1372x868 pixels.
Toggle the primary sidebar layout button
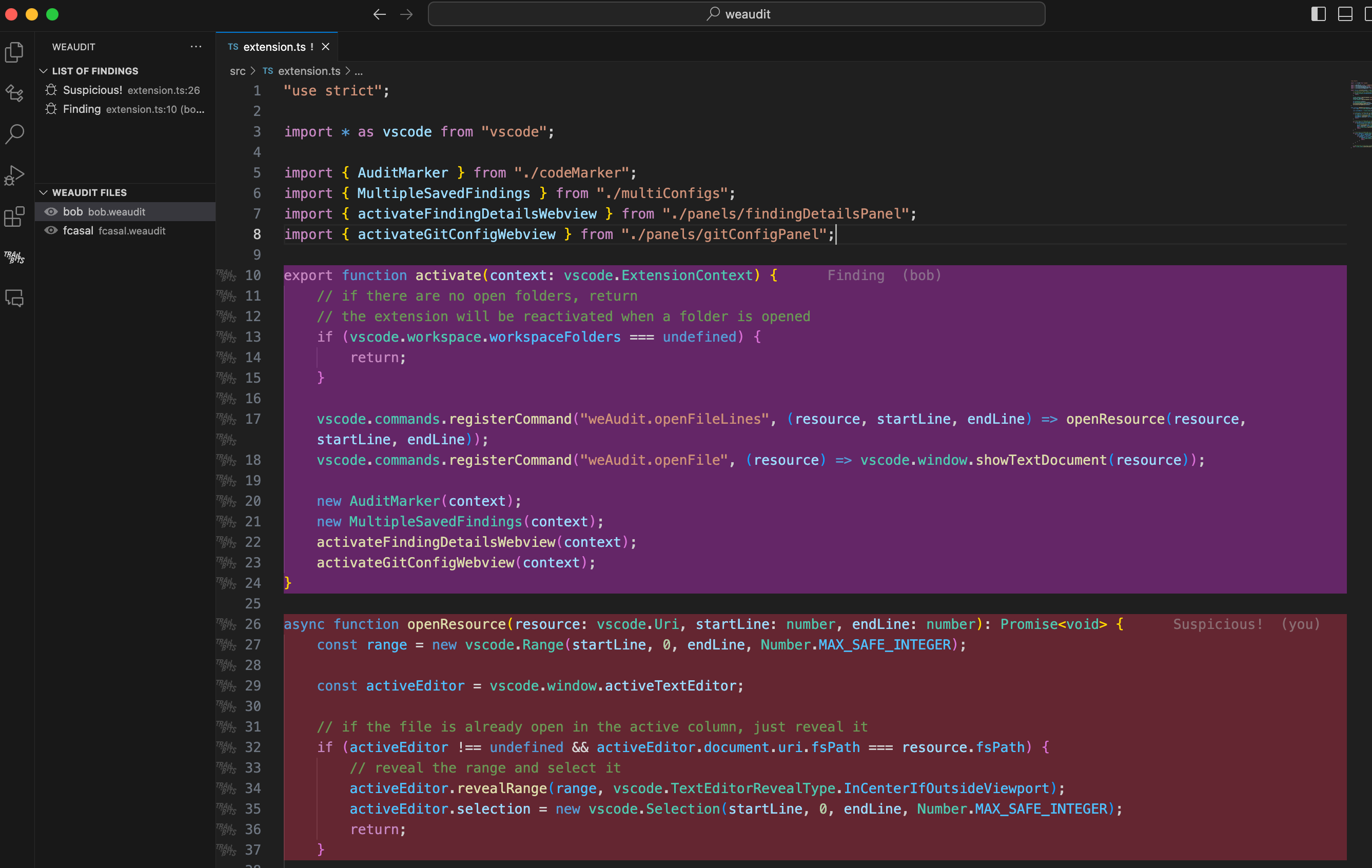click(1318, 14)
